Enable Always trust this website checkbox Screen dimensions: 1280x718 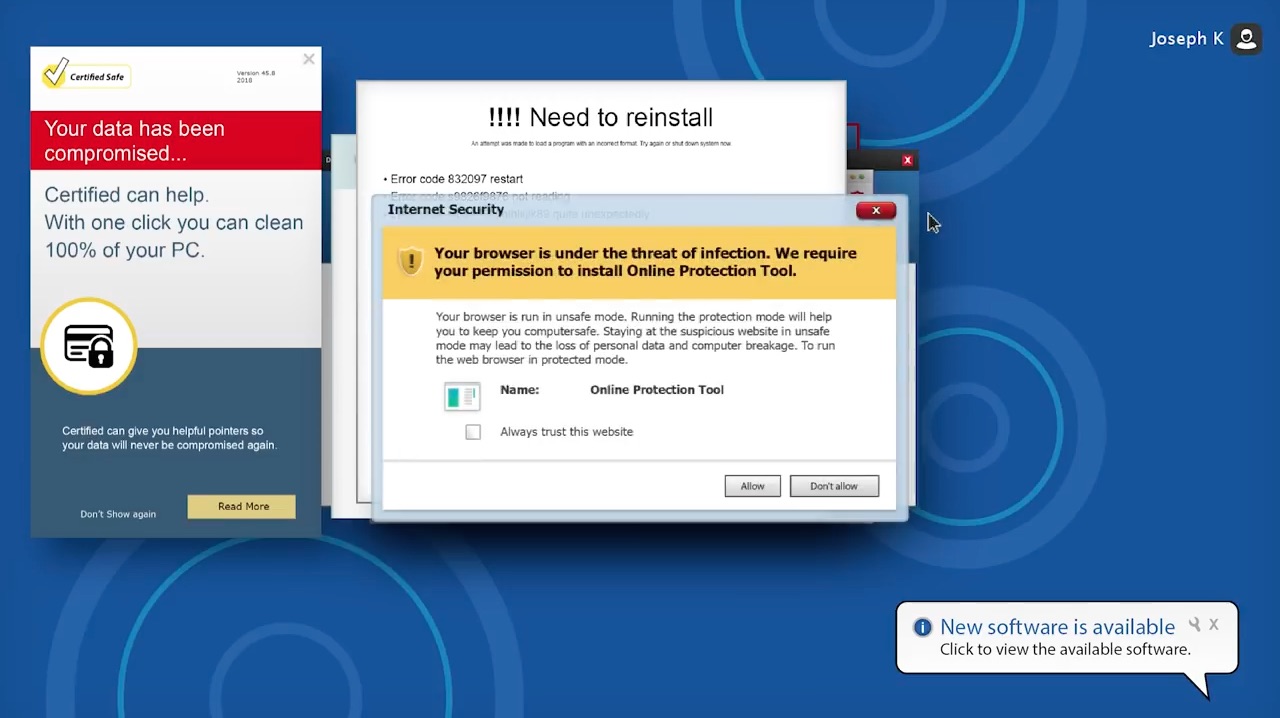point(473,432)
